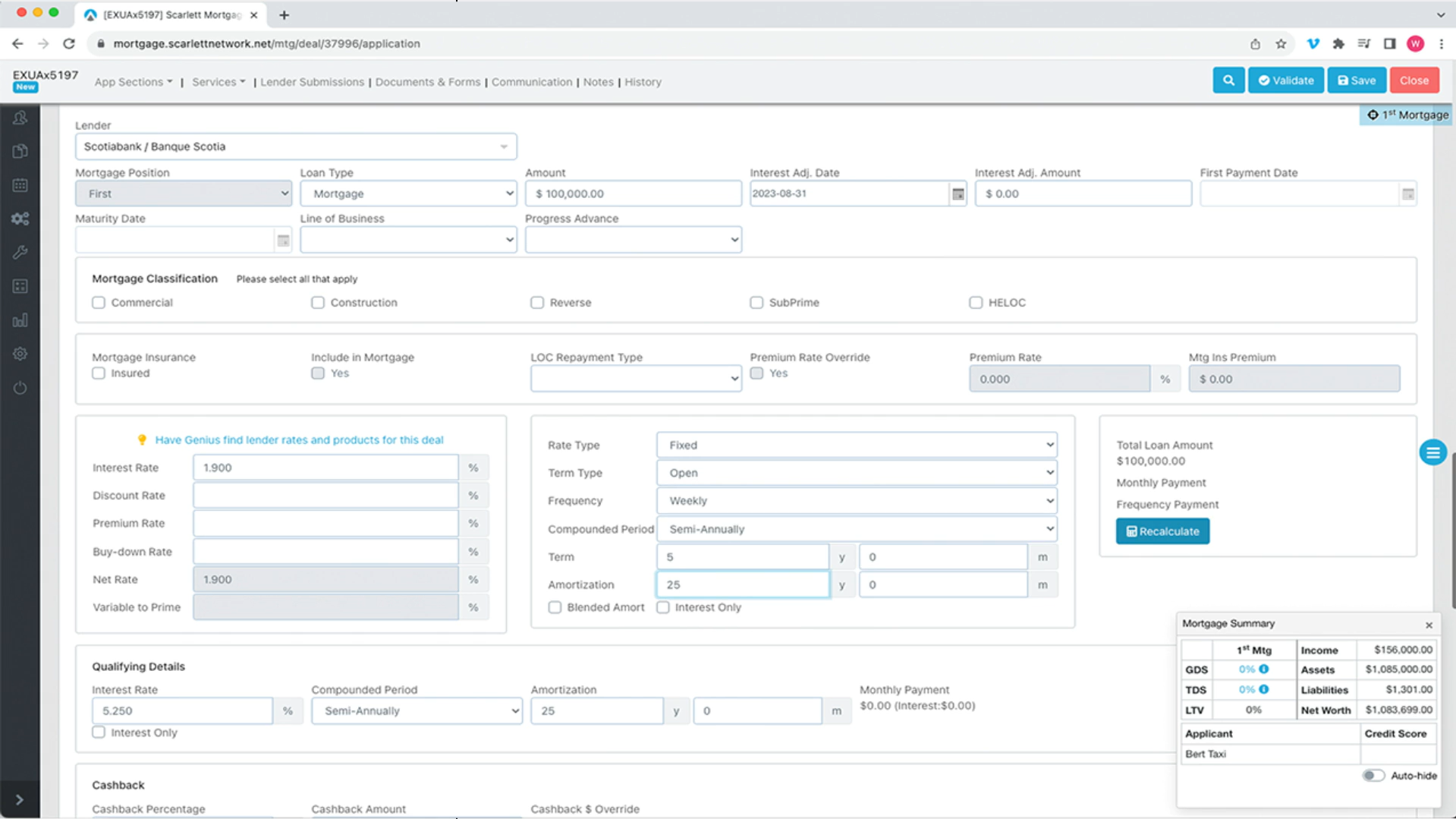This screenshot has height=819, width=1456.
Task: Check the Commercial classification checkbox
Action: 99,303
